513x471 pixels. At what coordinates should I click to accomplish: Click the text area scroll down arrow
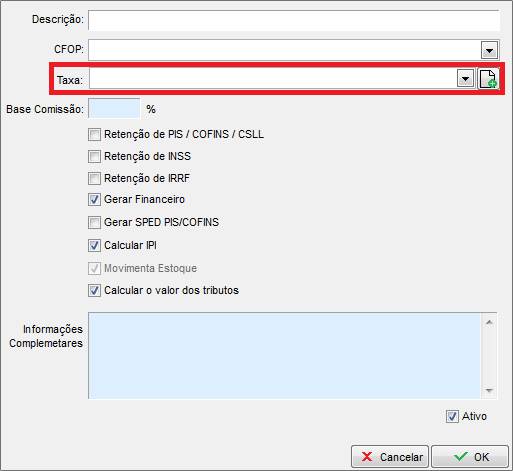pos(489,390)
